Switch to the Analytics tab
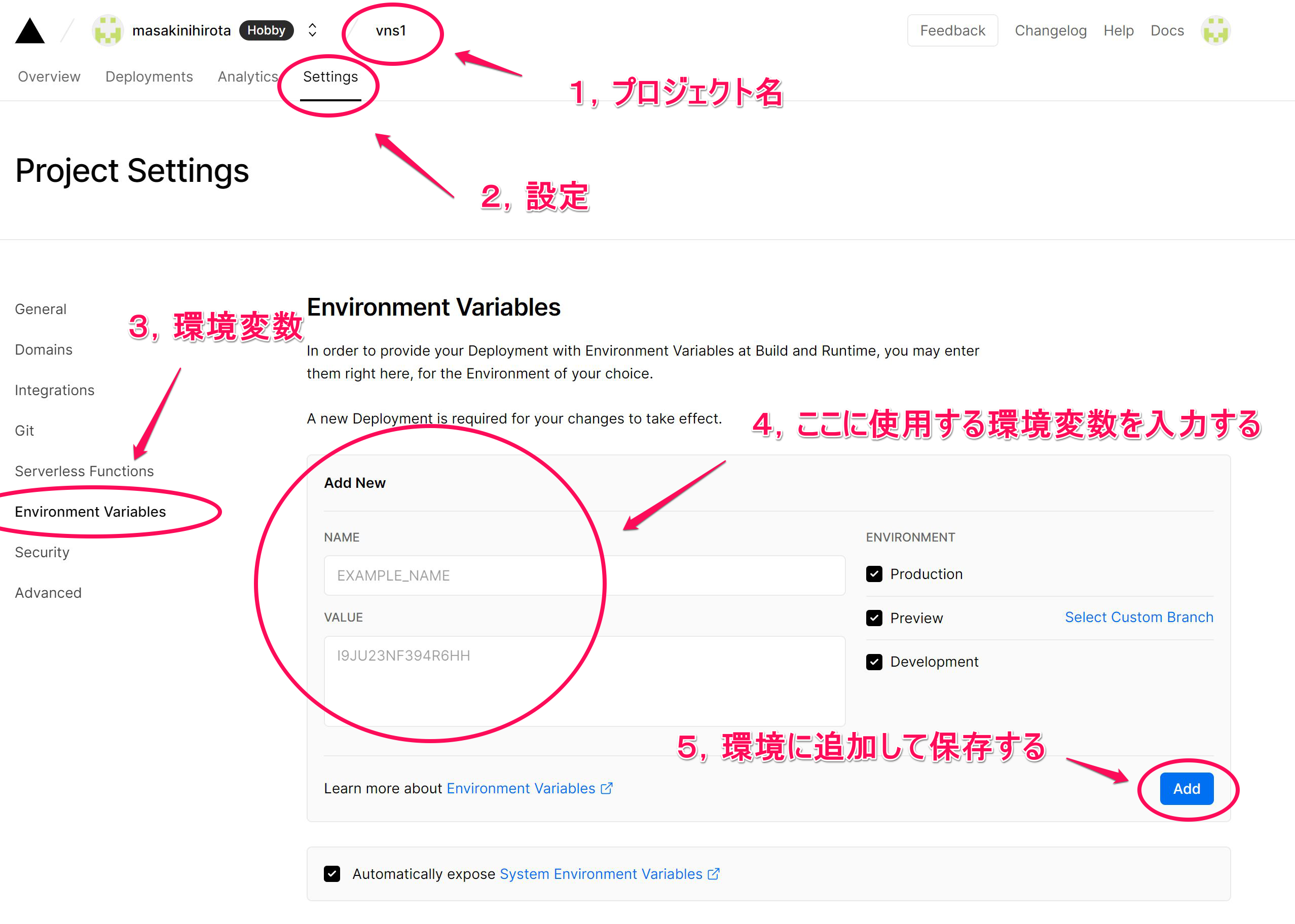1295x924 pixels. 248,76
